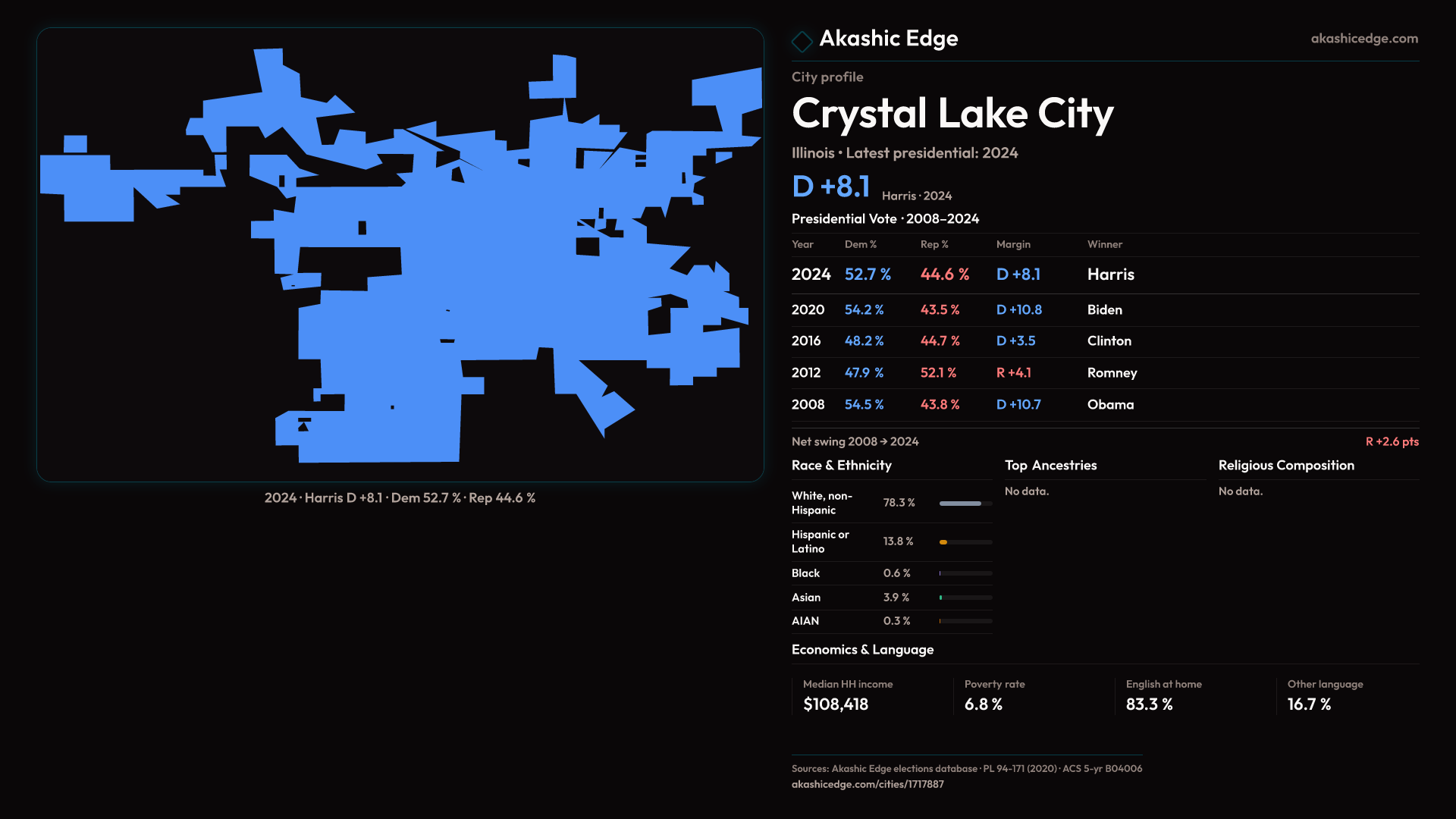The image size is (1456, 819).
Task: Open akashicedge.com/cities/1717887 source URL
Action: pos(867,784)
